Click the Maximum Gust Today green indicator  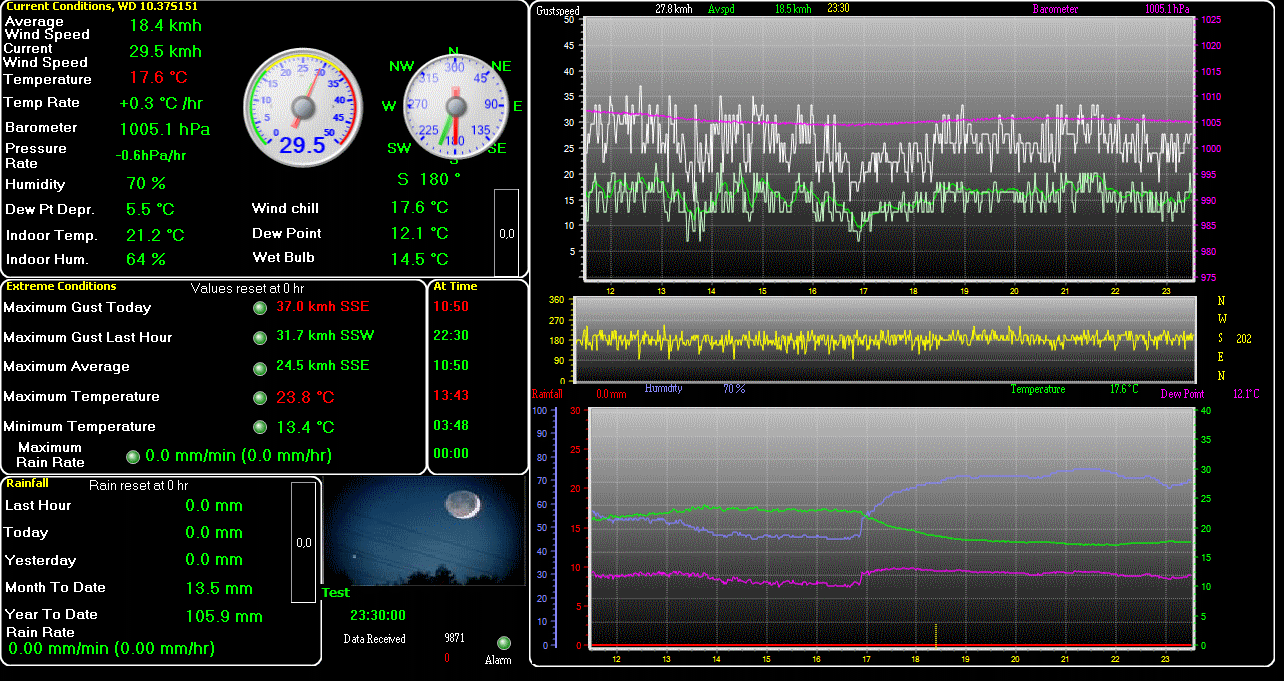[x=260, y=308]
